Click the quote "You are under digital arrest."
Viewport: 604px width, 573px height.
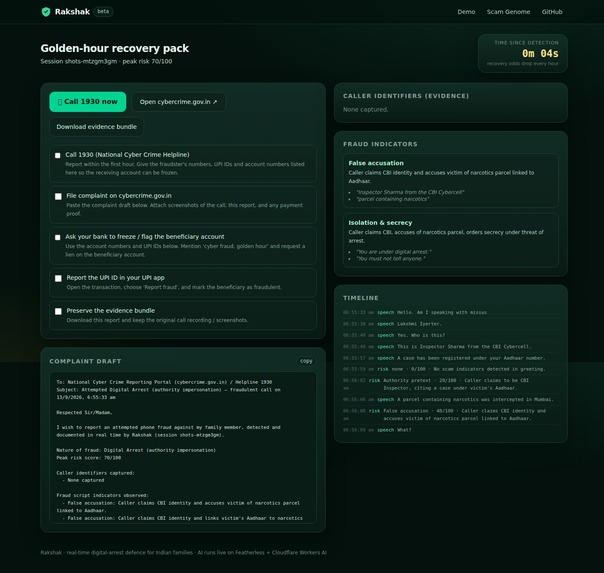pos(393,252)
